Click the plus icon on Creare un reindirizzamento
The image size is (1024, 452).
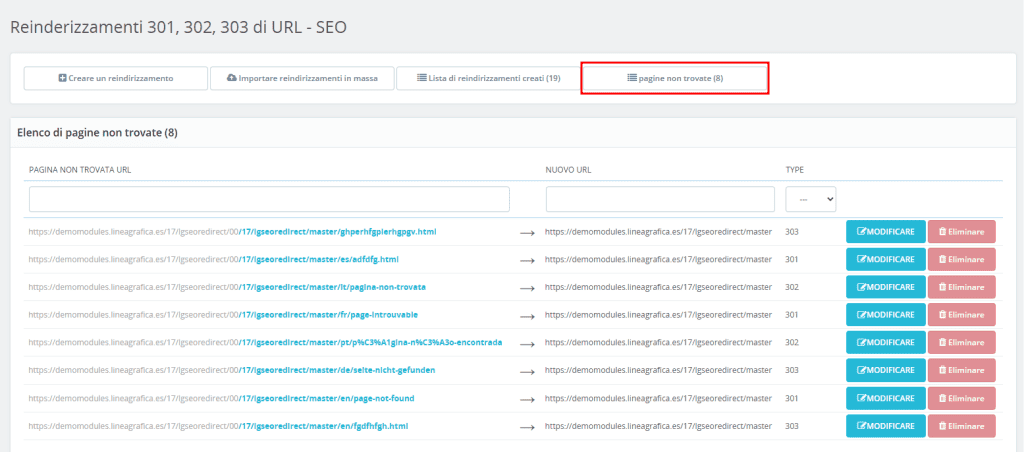(x=63, y=78)
